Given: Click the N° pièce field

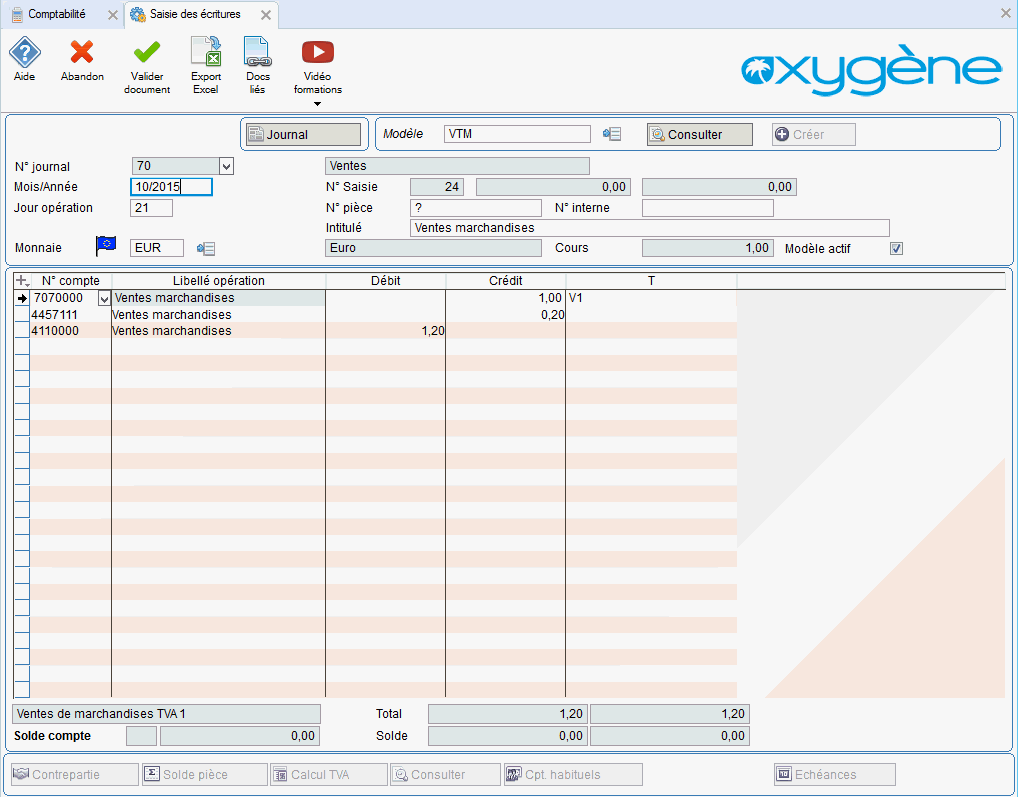Looking at the screenshot, I should [x=476, y=208].
